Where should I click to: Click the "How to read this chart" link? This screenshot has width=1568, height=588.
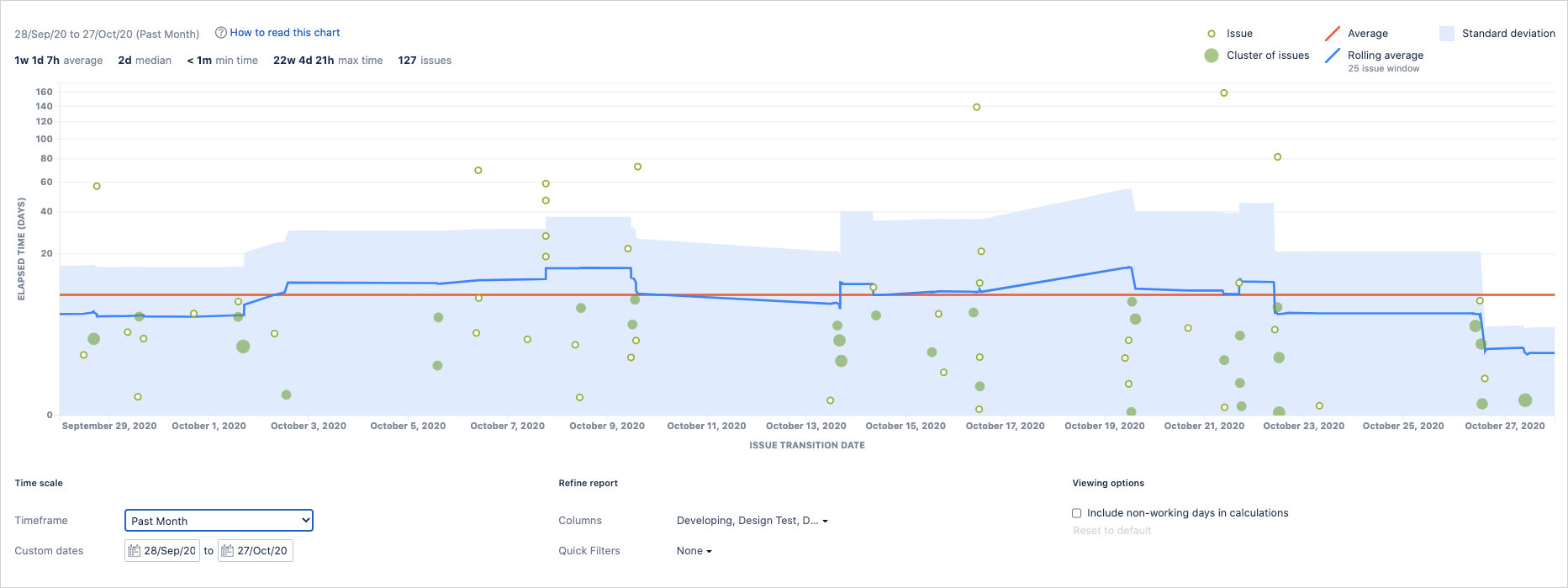pyautogui.click(x=283, y=33)
